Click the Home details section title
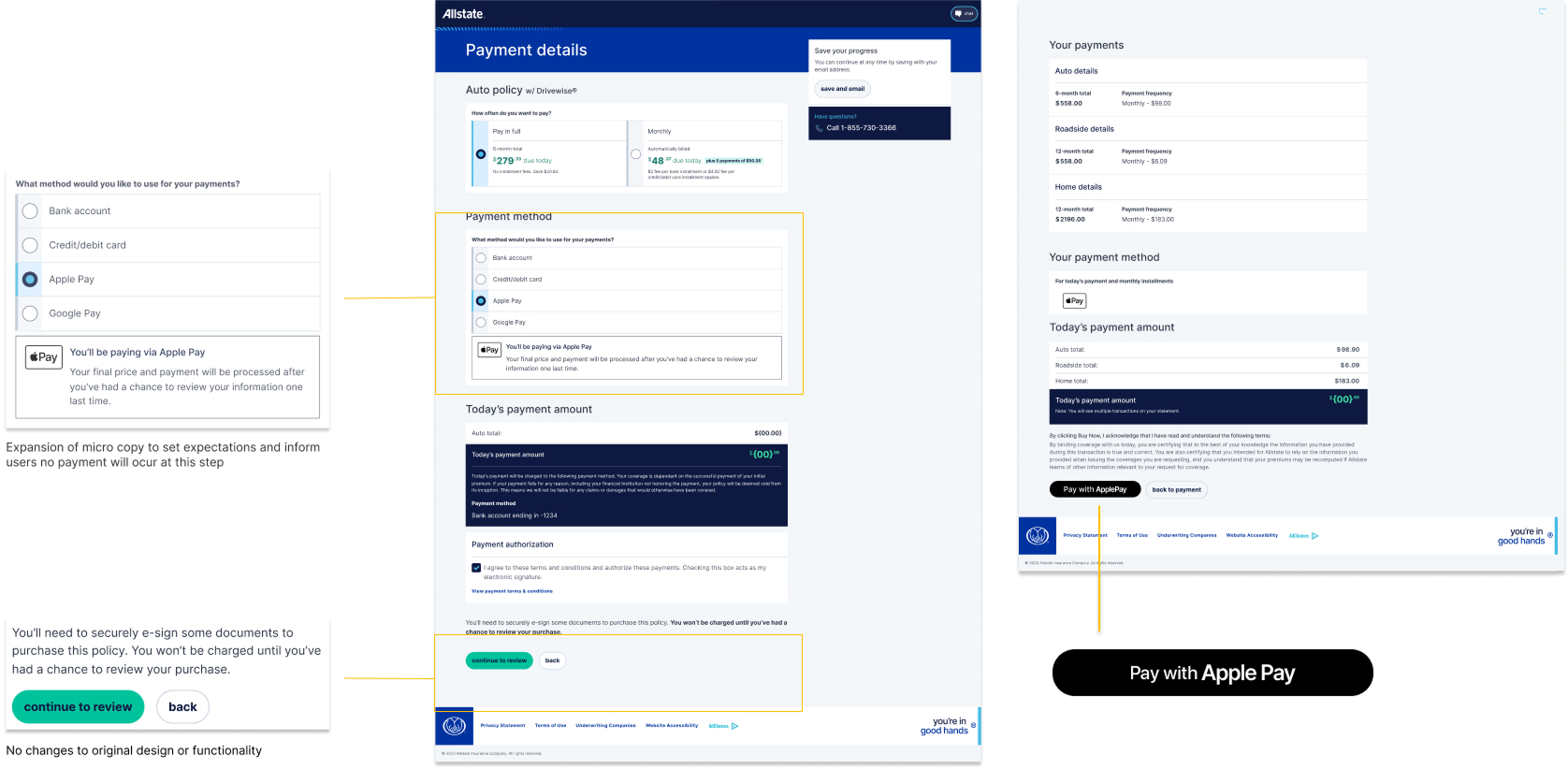 tap(1078, 187)
